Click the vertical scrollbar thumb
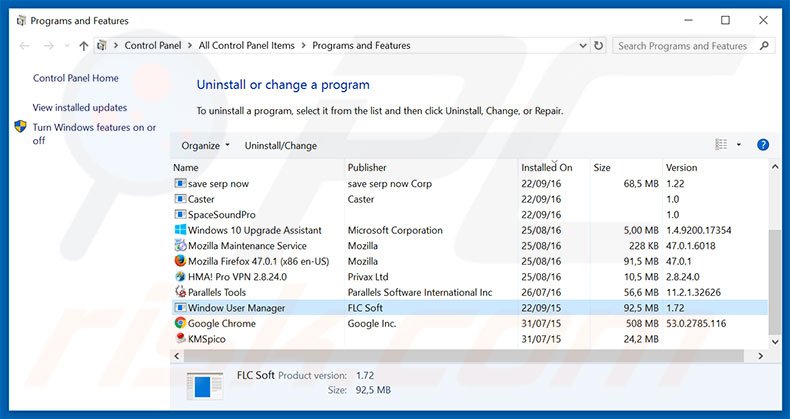 (x=775, y=283)
